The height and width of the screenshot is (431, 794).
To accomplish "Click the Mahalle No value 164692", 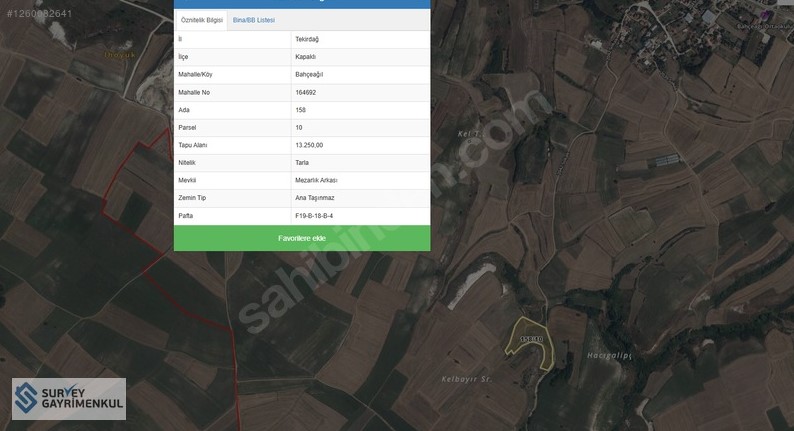I will 307,92.
